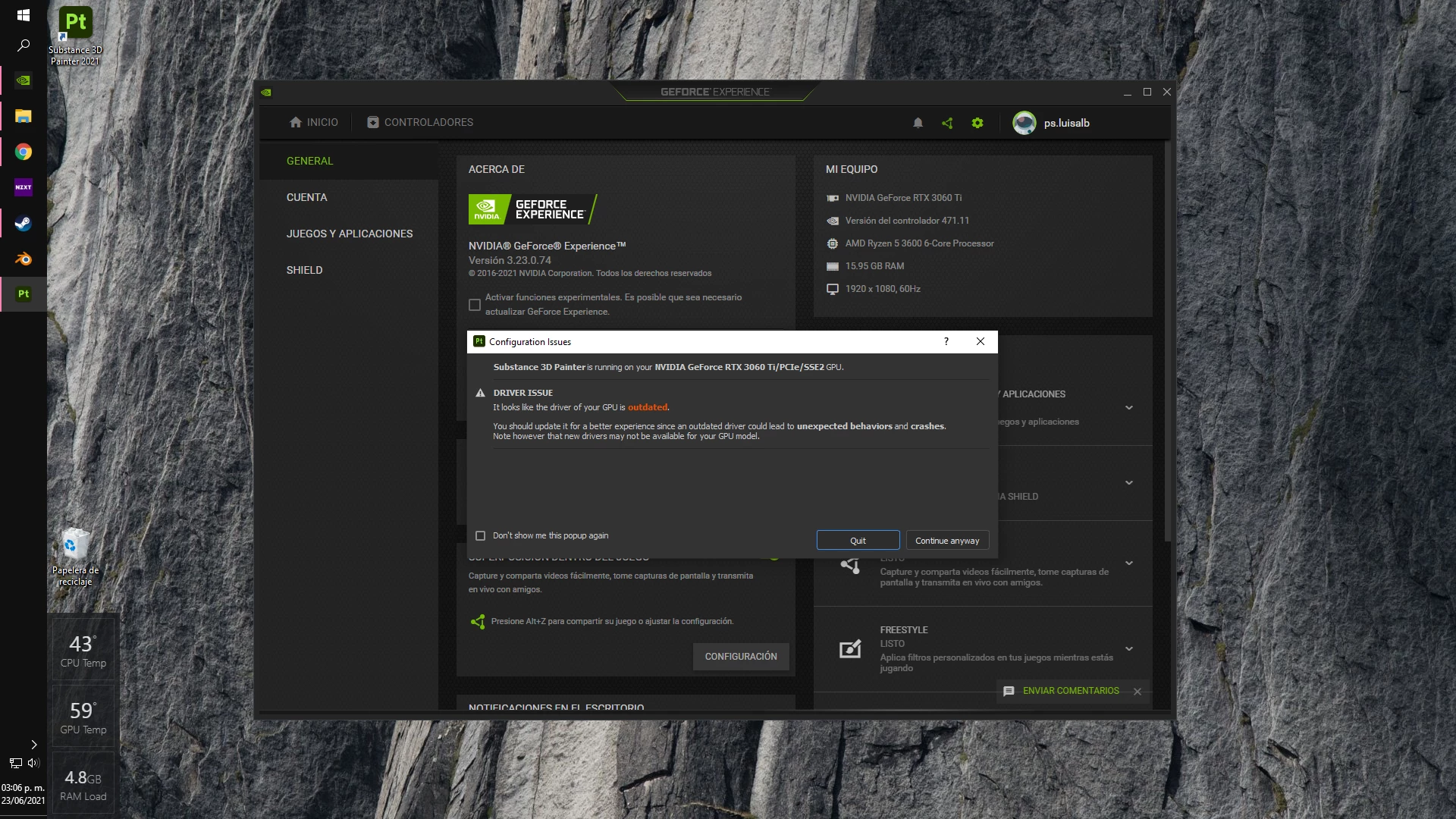
Task: Expand the Shield section chevron
Action: click(x=1129, y=483)
